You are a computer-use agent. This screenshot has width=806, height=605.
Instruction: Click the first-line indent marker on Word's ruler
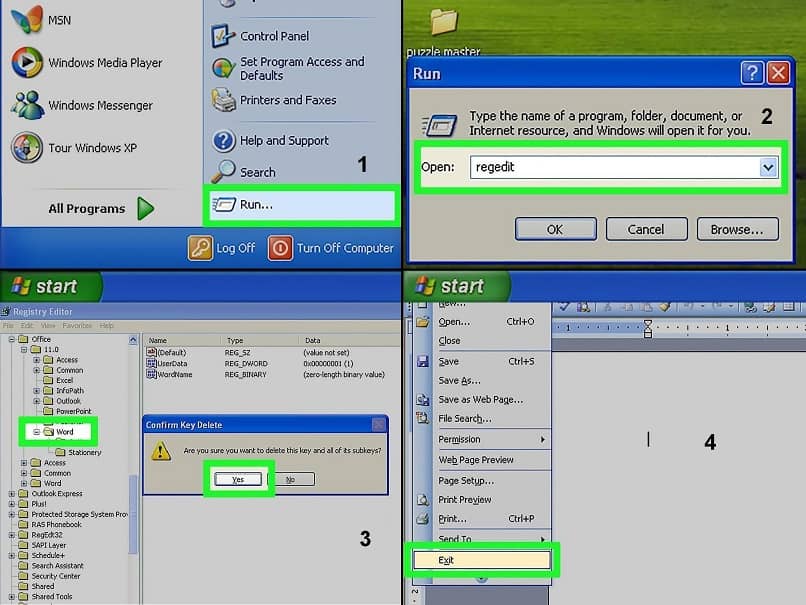tap(646, 324)
